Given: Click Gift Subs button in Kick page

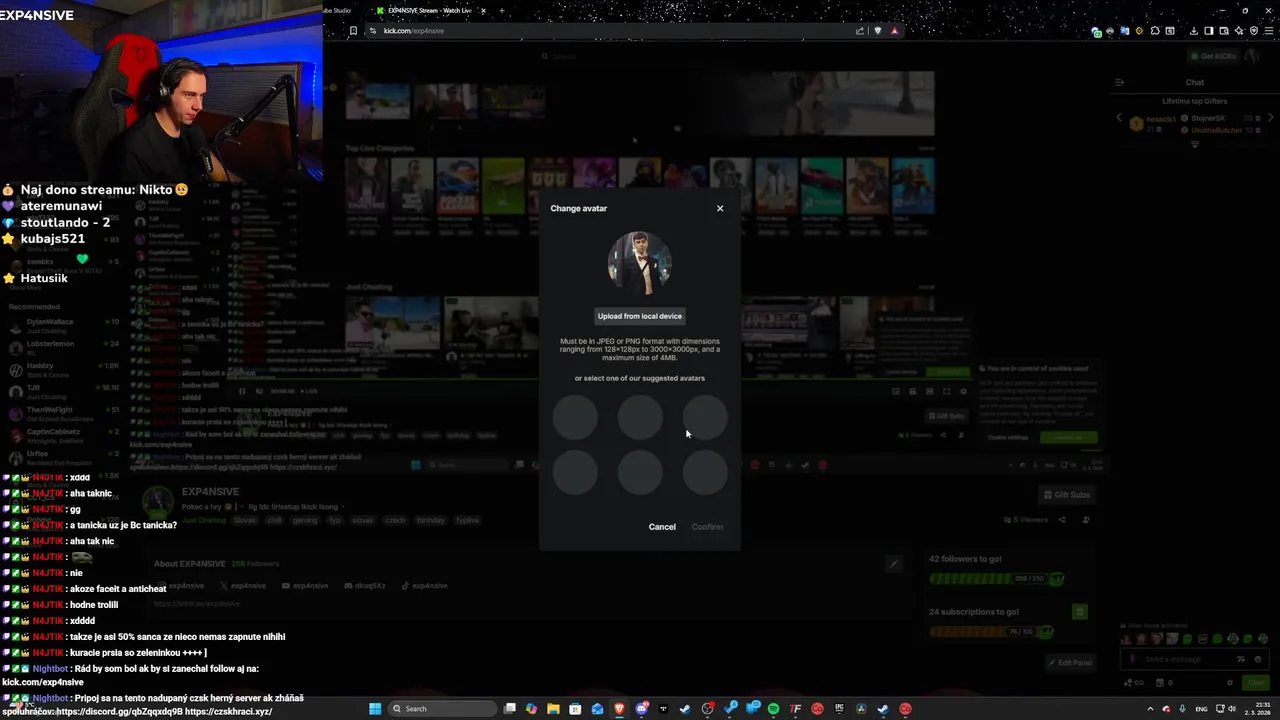Looking at the screenshot, I should point(1066,495).
